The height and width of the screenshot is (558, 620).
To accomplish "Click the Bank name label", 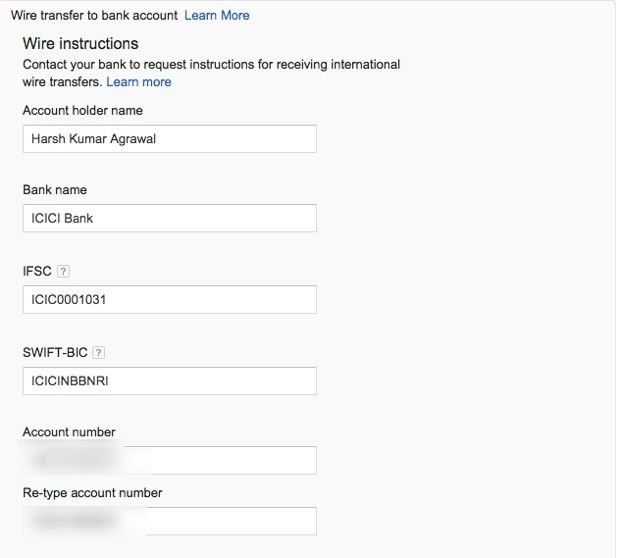I will click(x=55, y=190).
